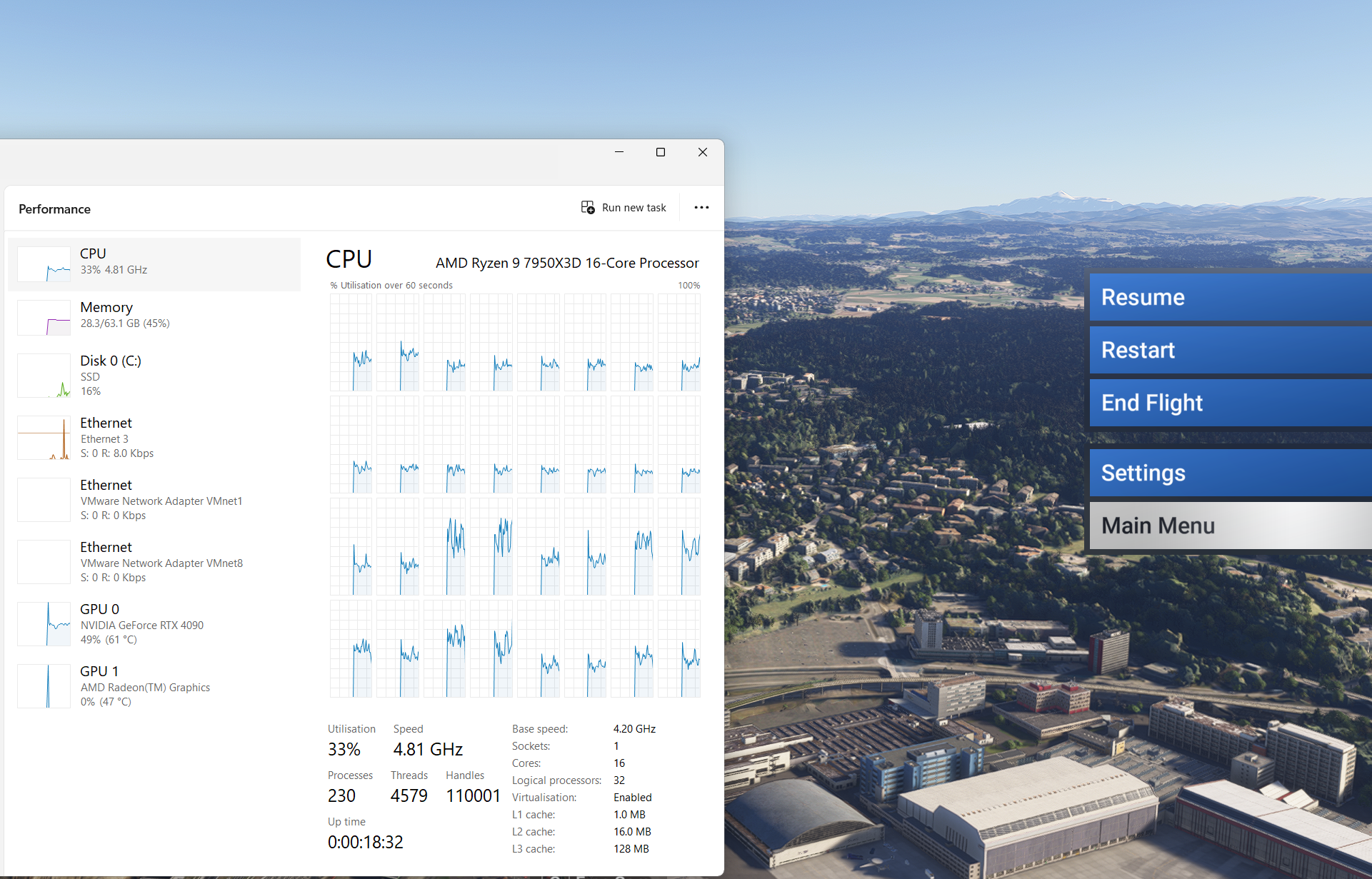Select the Memory usage thumbnail graph
The image size is (1372, 879).
pos(44,318)
